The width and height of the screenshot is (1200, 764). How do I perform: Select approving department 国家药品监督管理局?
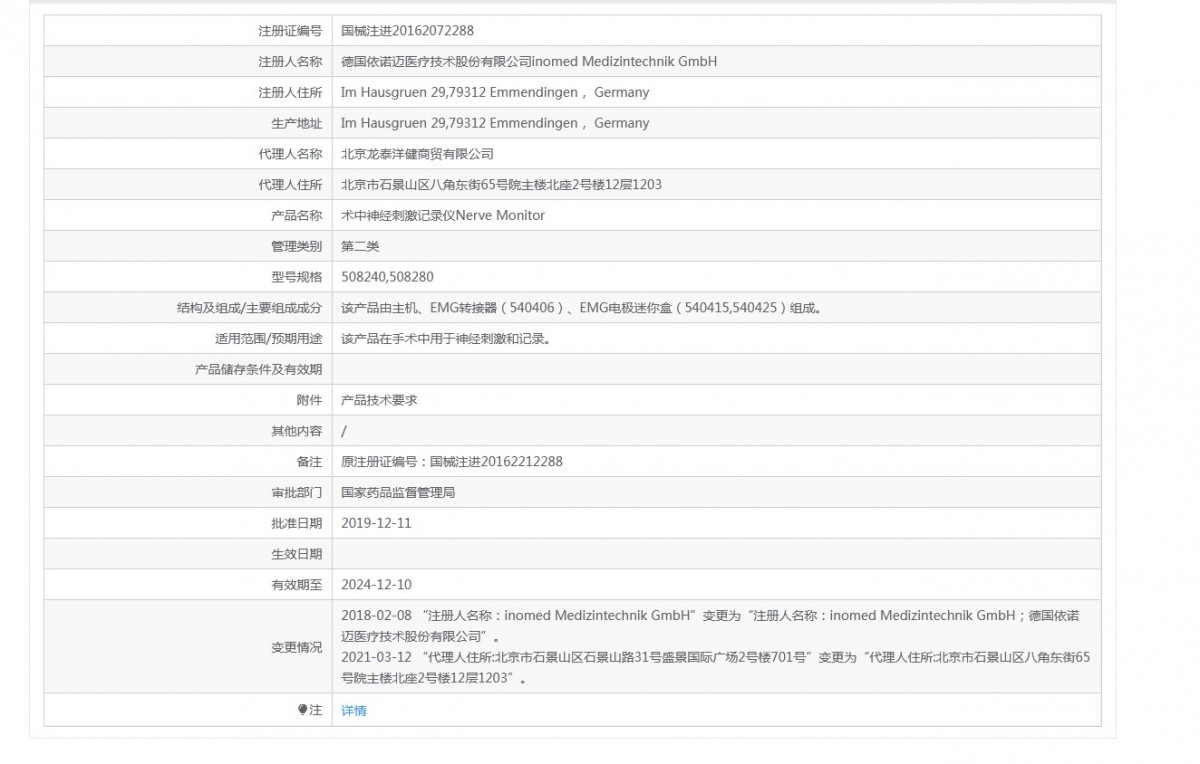[x=398, y=492]
